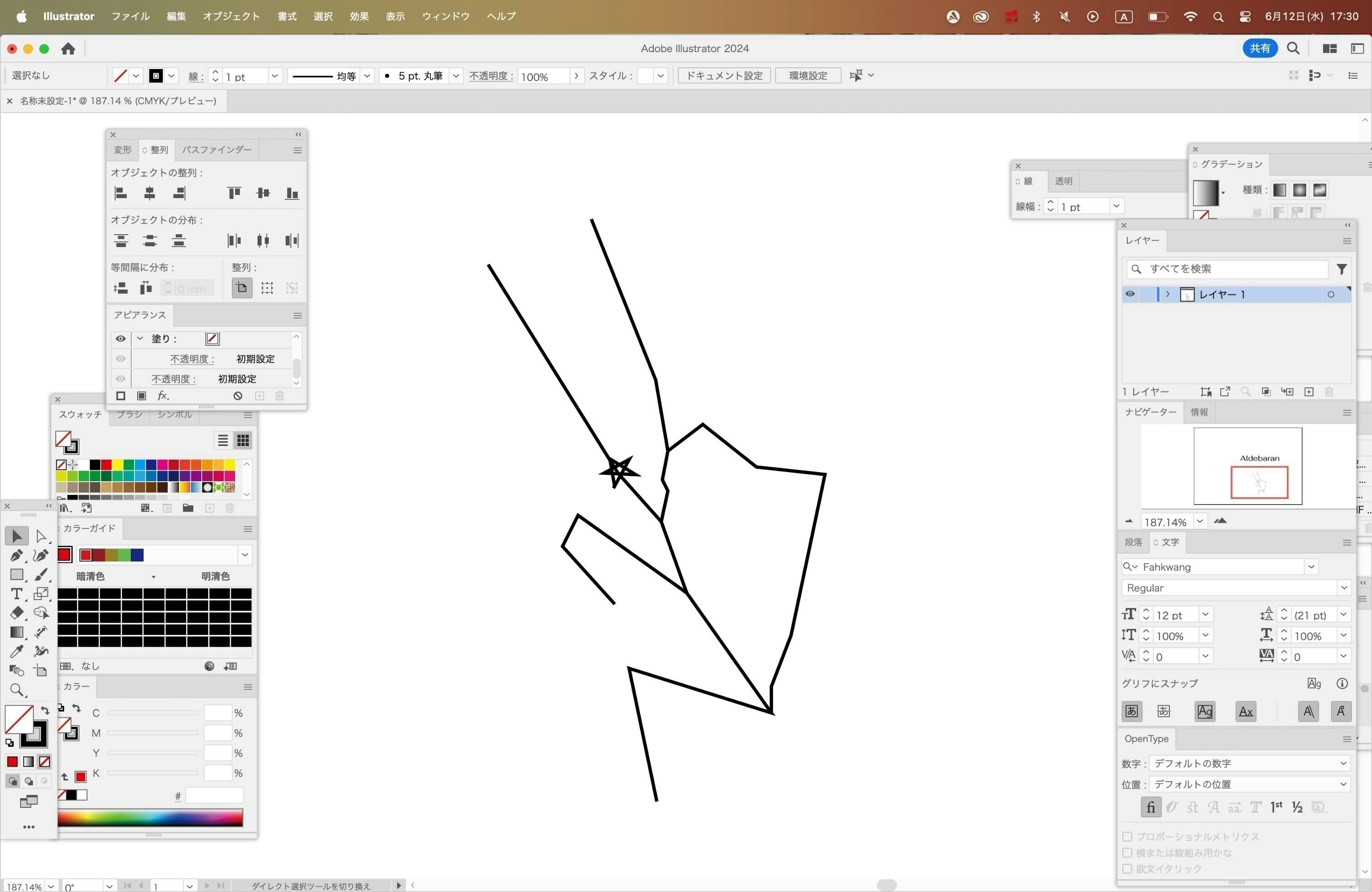Hide レイヤー 1 with eye icon
The image size is (1372, 892).
coord(1130,294)
